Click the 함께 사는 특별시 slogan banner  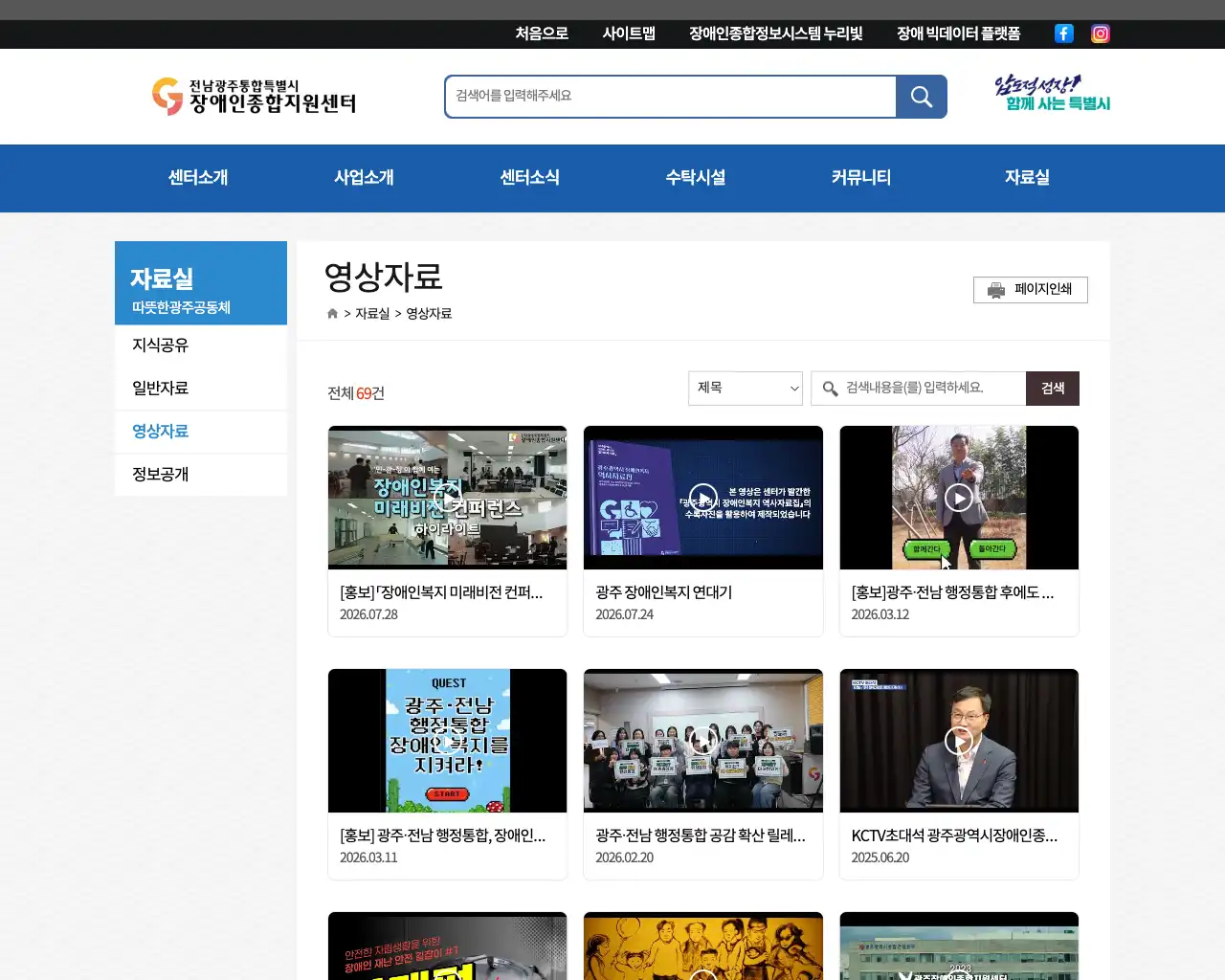(1053, 94)
